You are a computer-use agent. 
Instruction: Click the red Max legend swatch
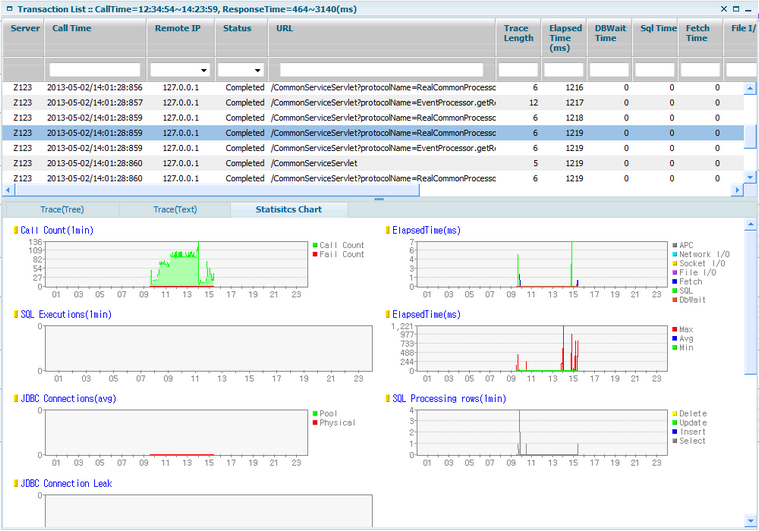pos(675,330)
